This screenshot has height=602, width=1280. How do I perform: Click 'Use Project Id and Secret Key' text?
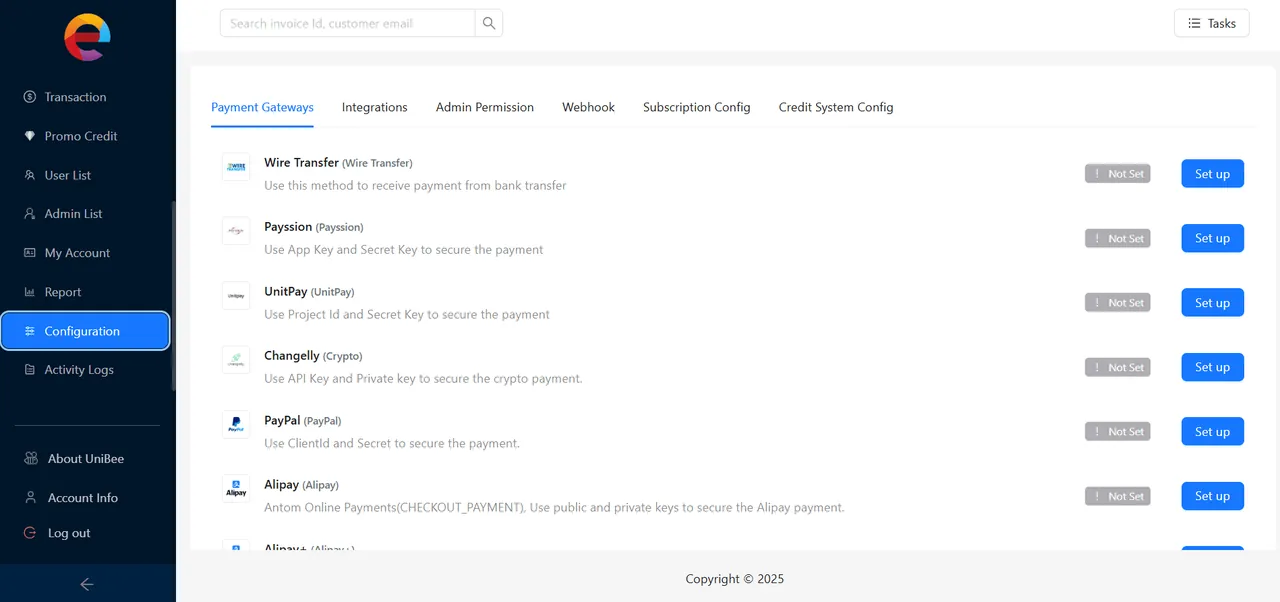407,314
